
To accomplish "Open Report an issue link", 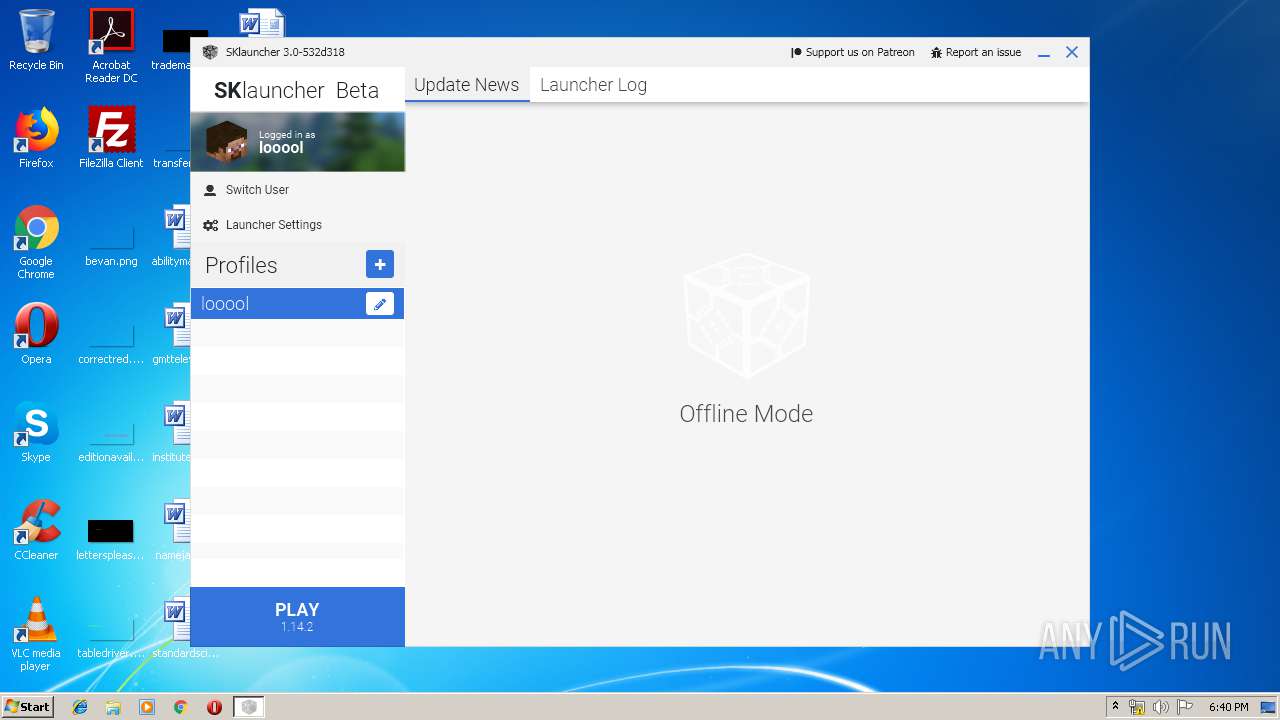I will point(976,52).
